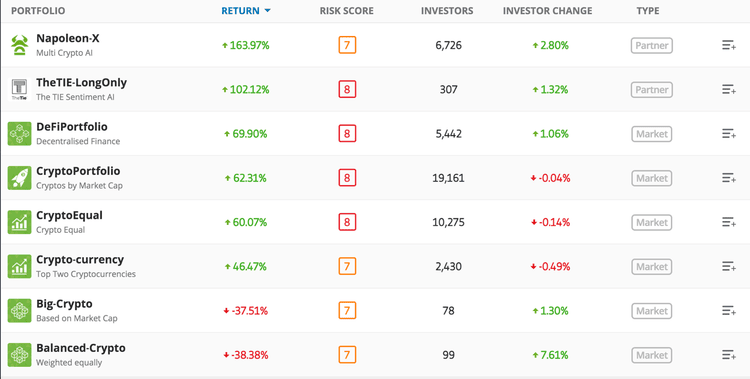Click Balanced-Crypto risk score 7 badge
Viewport: 750px width, 379px height.
click(347, 355)
